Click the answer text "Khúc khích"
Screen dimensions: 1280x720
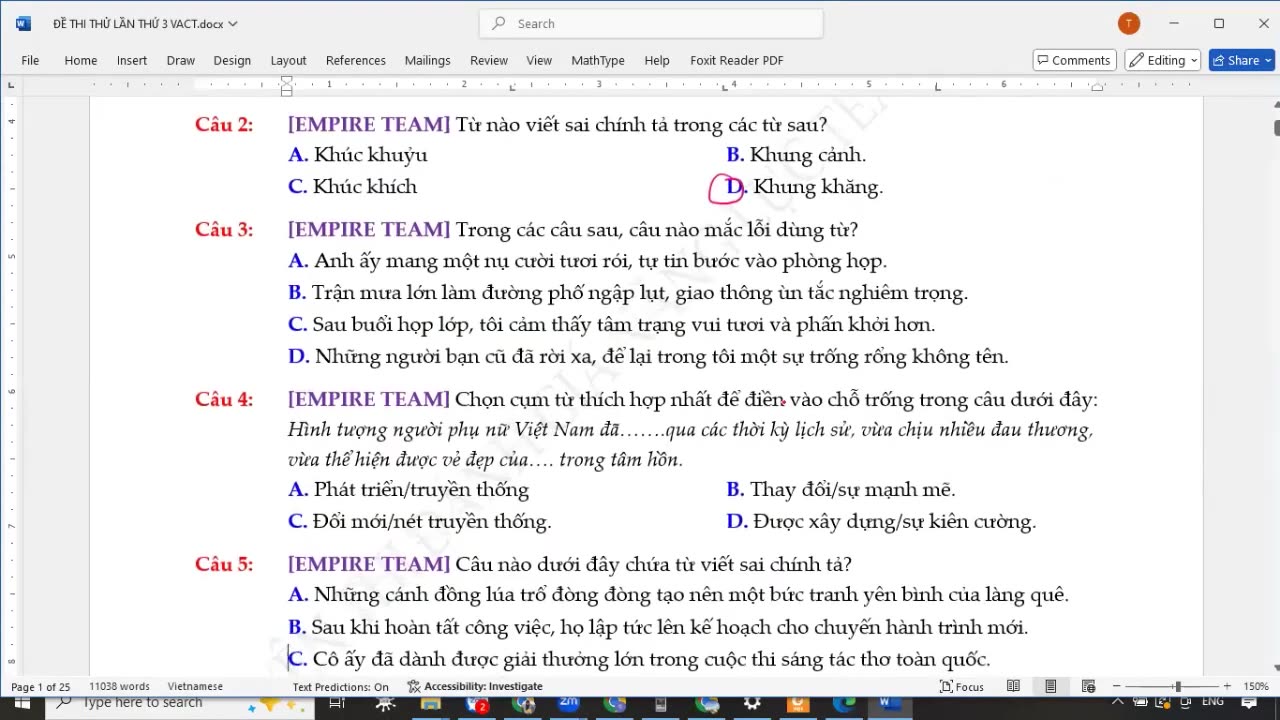click(365, 187)
